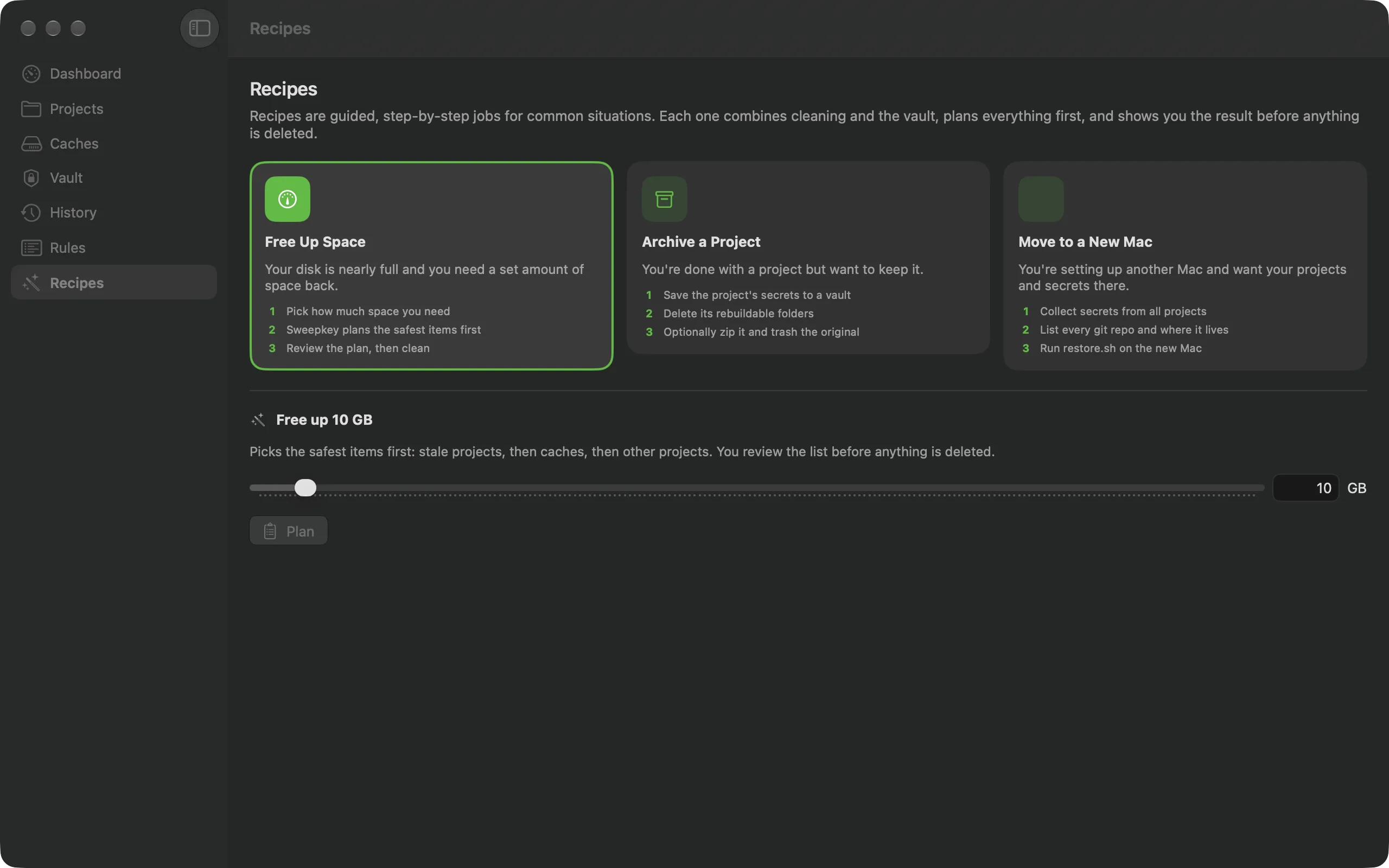
Task: Click 'Review the plan, then clean' step
Action: pyautogui.click(x=358, y=348)
